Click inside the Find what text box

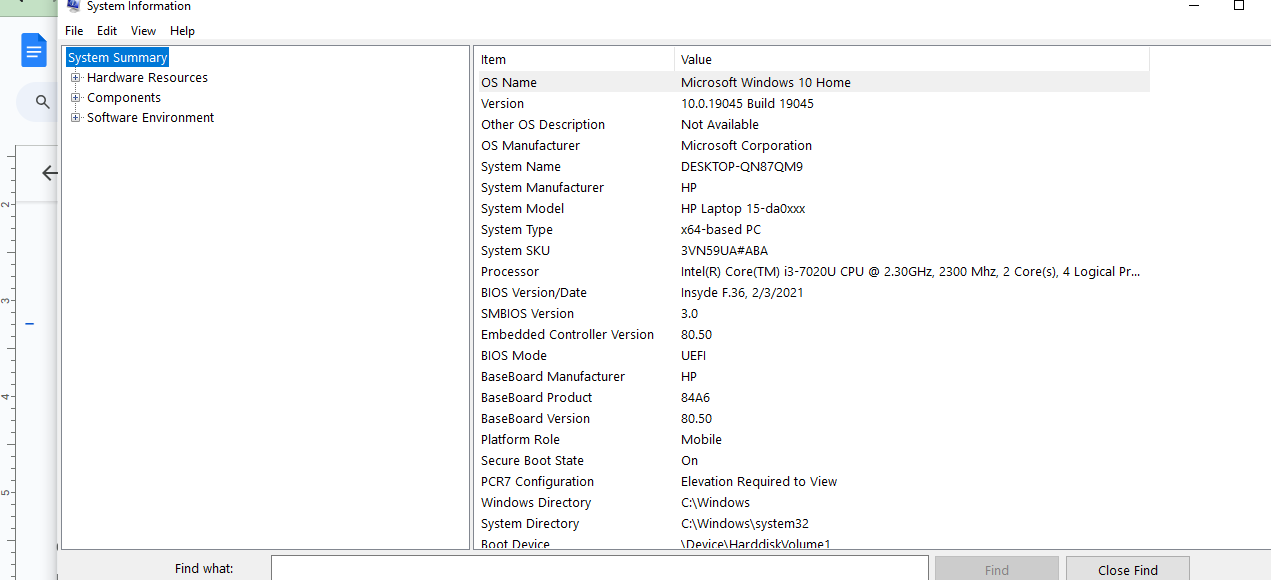[598, 567]
